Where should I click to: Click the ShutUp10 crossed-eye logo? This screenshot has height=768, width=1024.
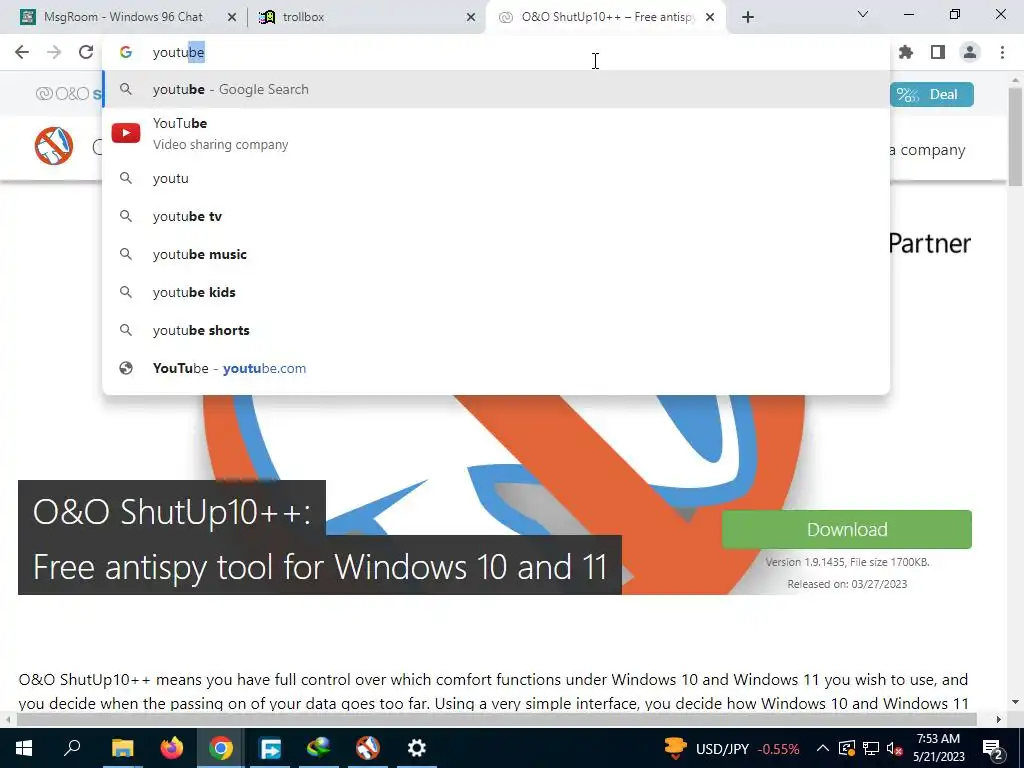click(x=54, y=146)
